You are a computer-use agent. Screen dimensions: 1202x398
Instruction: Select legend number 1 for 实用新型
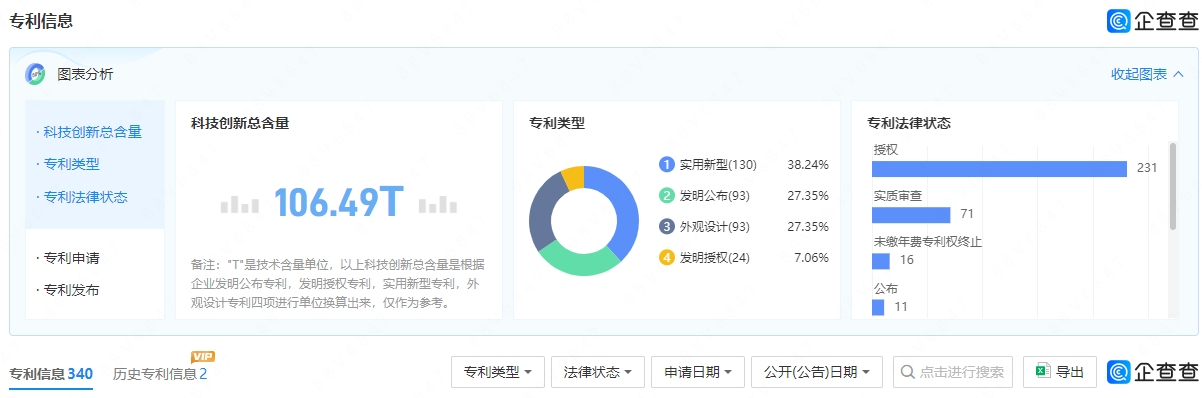point(667,164)
